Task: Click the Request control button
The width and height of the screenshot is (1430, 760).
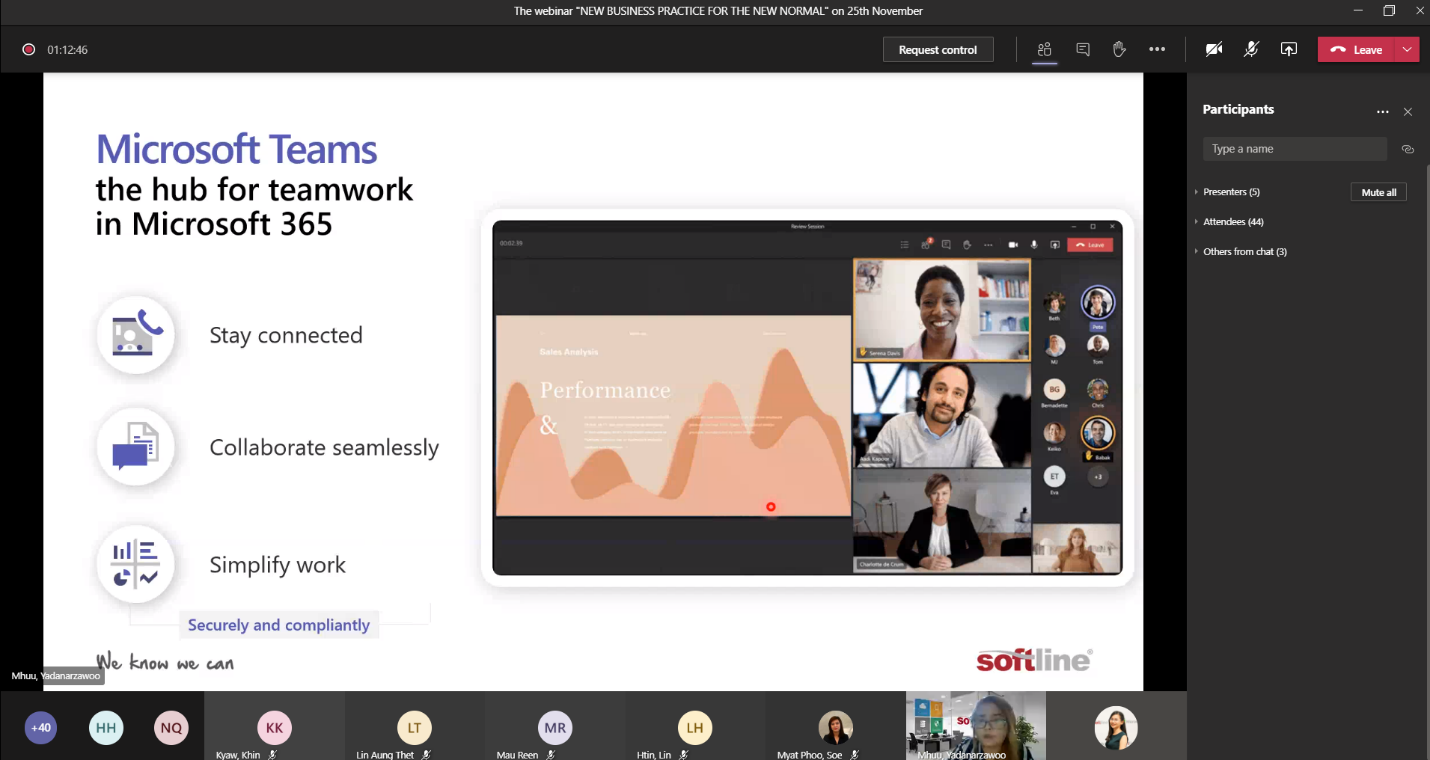Action: point(938,49)
